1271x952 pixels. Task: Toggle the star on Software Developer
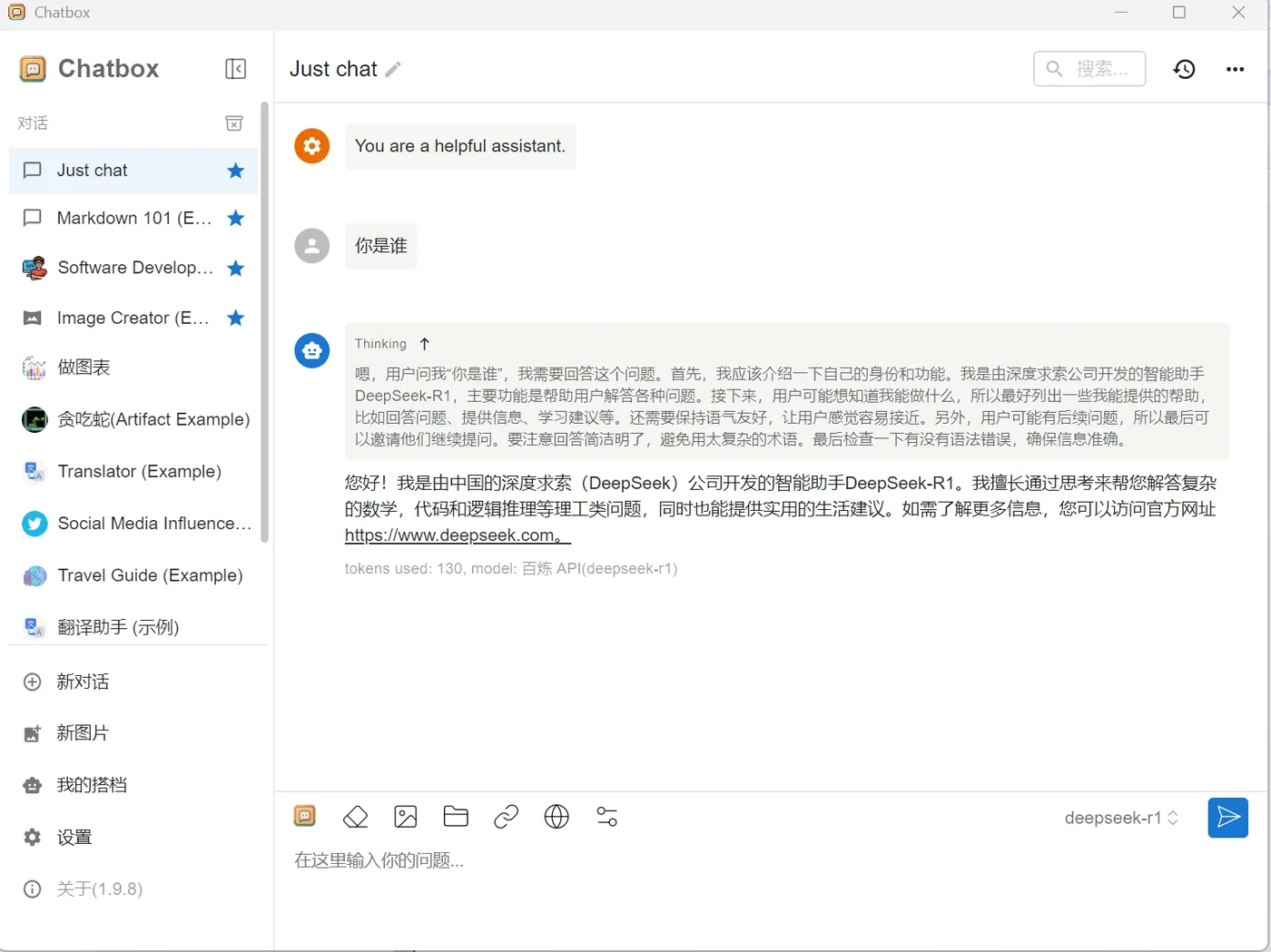coord(236,268)
